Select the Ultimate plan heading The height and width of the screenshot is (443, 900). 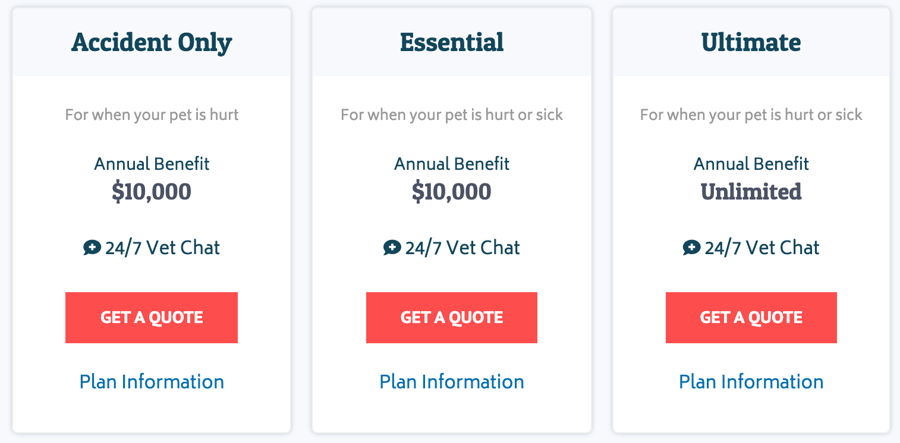click(x=751, y=43)
